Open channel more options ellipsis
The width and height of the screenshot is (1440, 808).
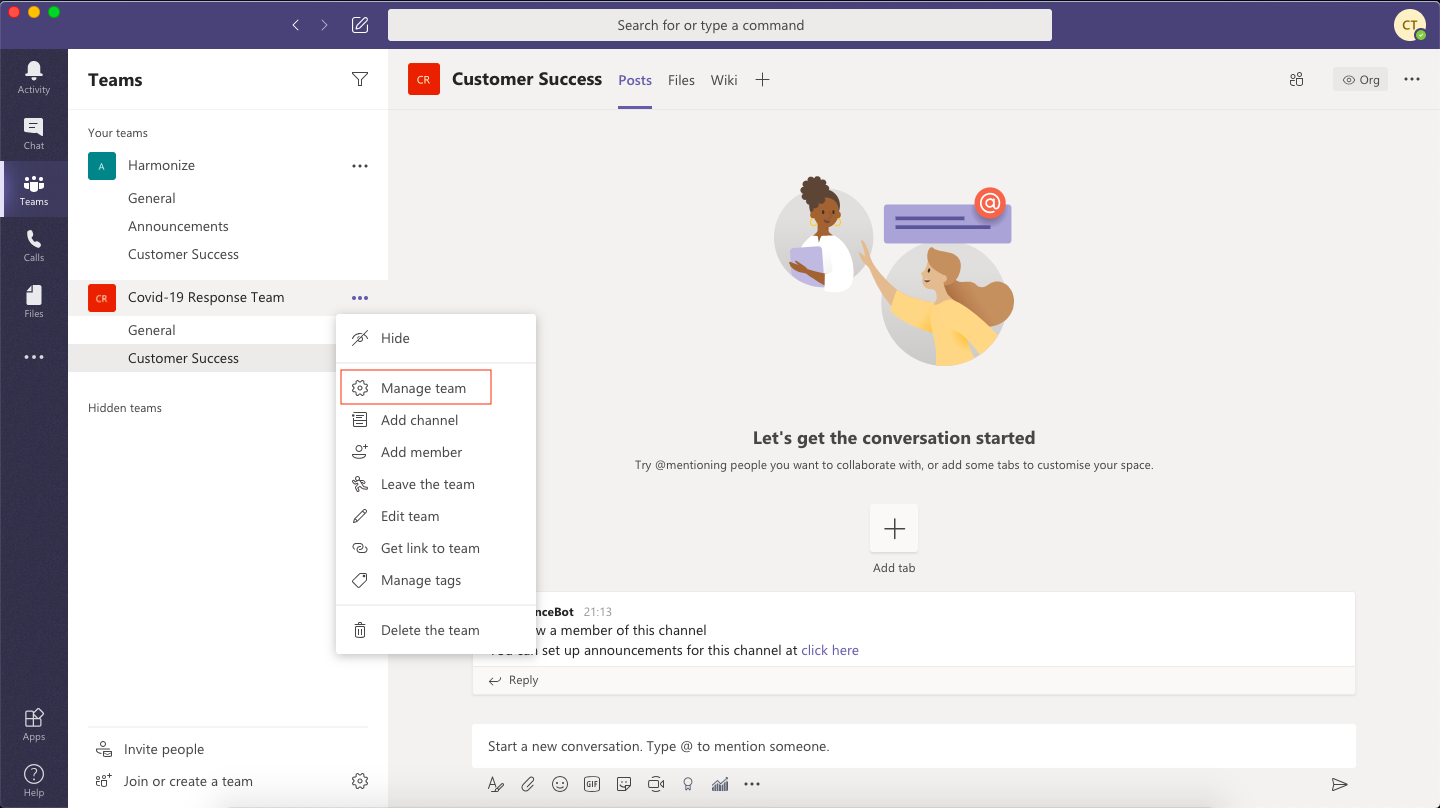[1412, 80]
